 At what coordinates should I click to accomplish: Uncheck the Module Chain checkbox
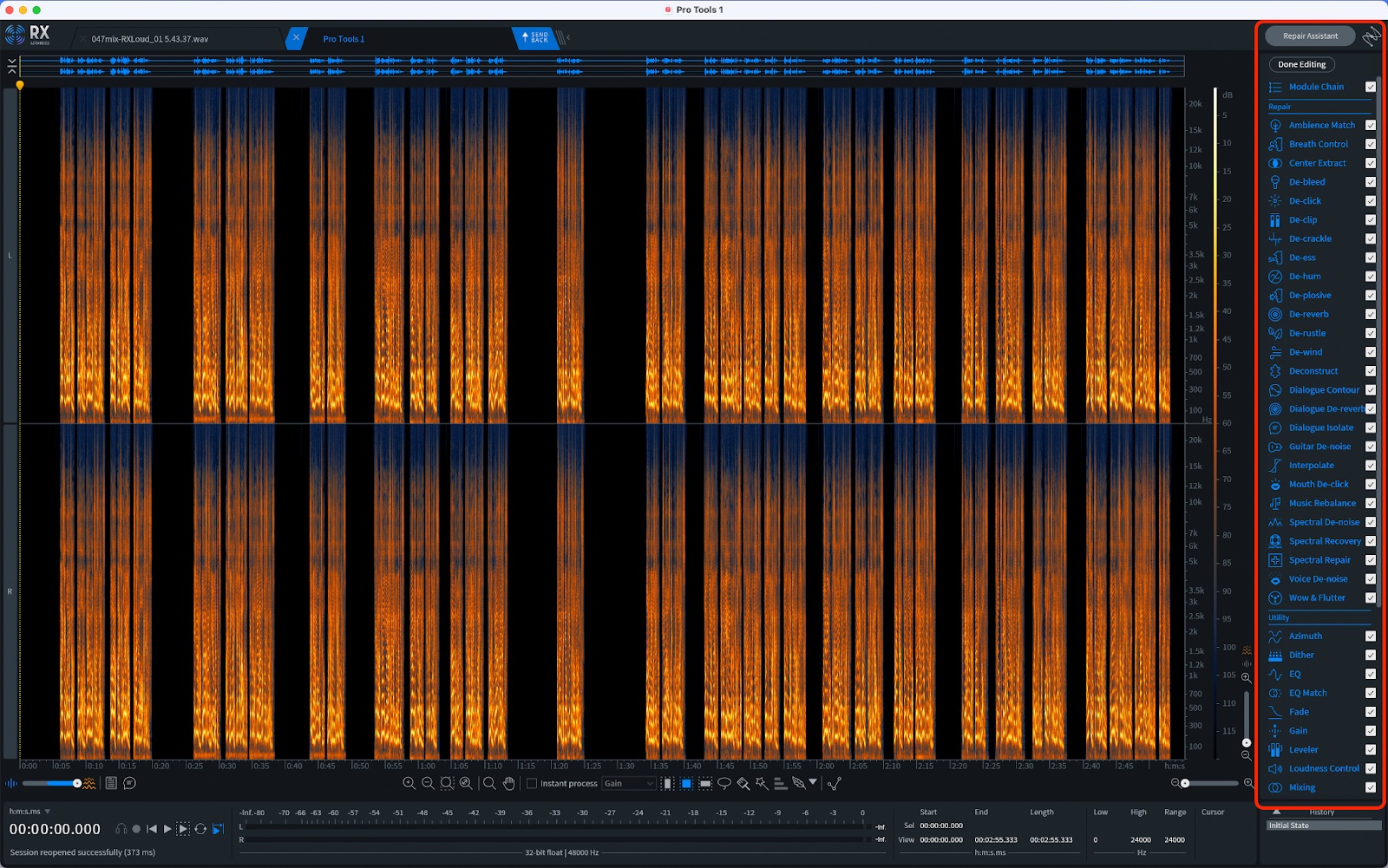tap(1371, 87)
